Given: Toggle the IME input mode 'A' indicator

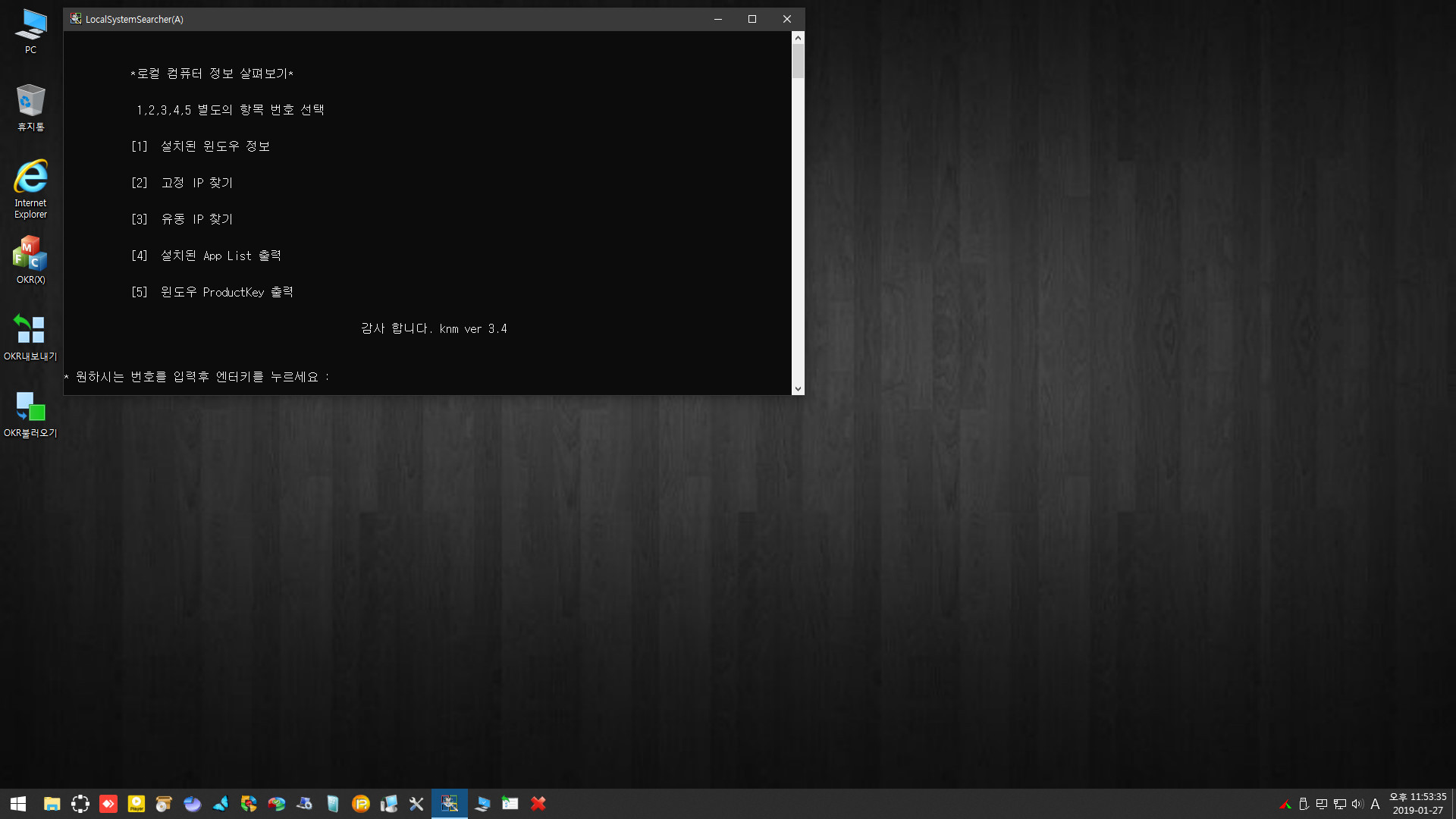Looking at the screenshot, I should 1375,805.
